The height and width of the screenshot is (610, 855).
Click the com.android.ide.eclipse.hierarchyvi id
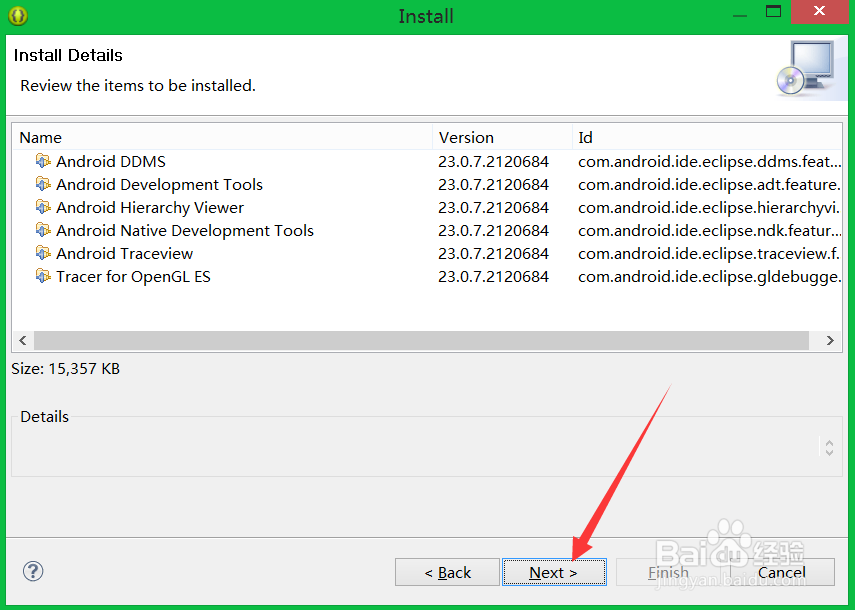point(709,207)
